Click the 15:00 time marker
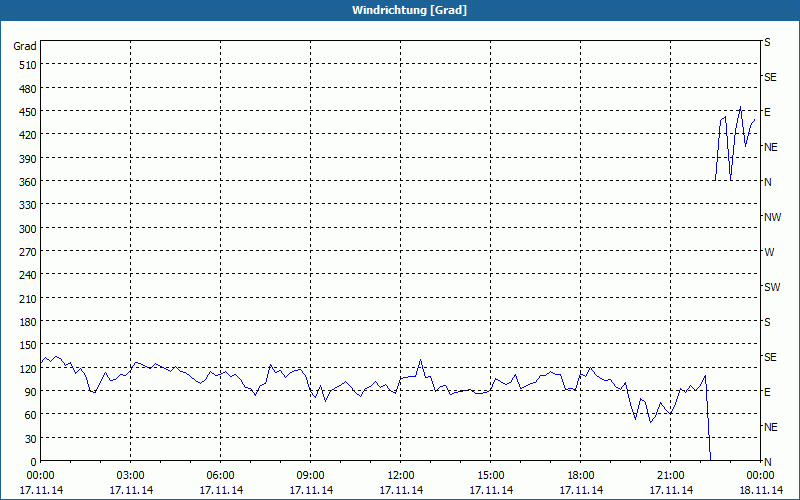 (x=491, y=475)
